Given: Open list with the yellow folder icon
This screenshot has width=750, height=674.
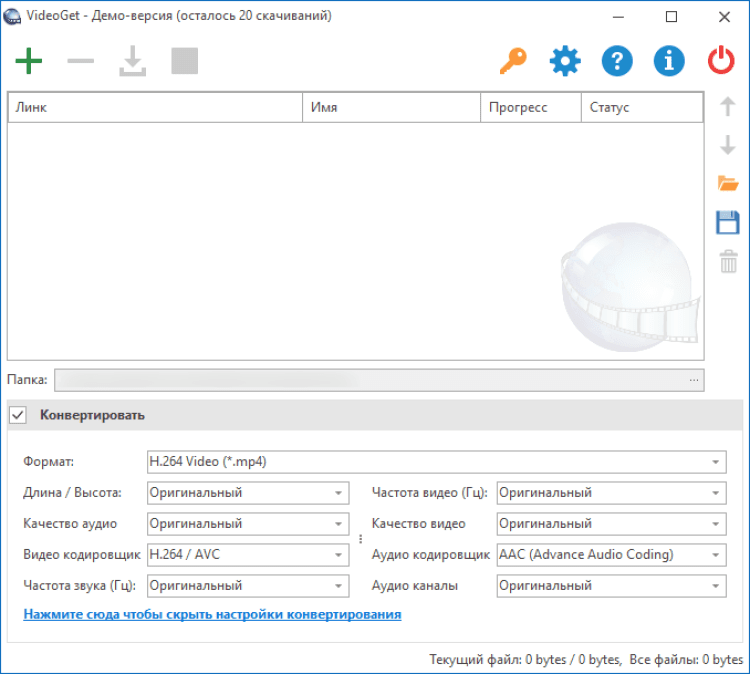Looking at the screenshot, I should tap(728, 183).
